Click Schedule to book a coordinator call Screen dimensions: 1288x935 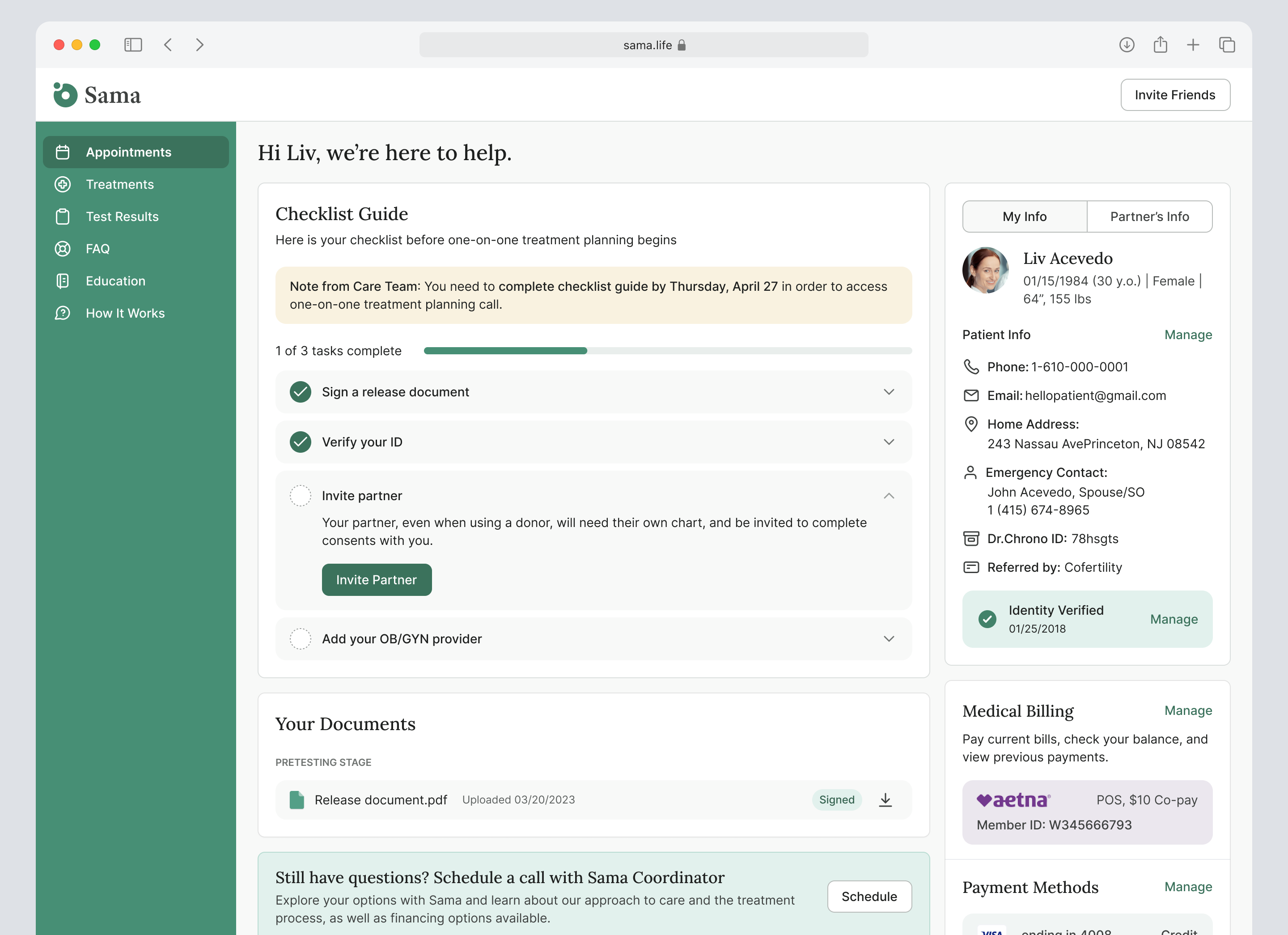(869, 897)
